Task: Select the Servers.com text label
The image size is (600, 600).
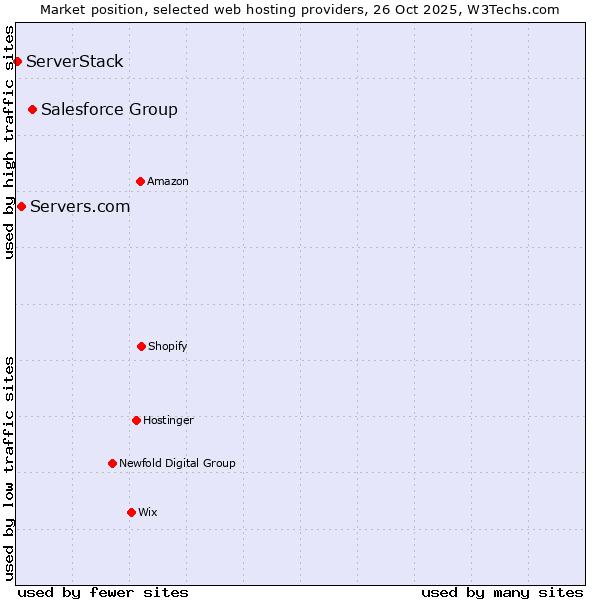Action: [x=80, y=206]
